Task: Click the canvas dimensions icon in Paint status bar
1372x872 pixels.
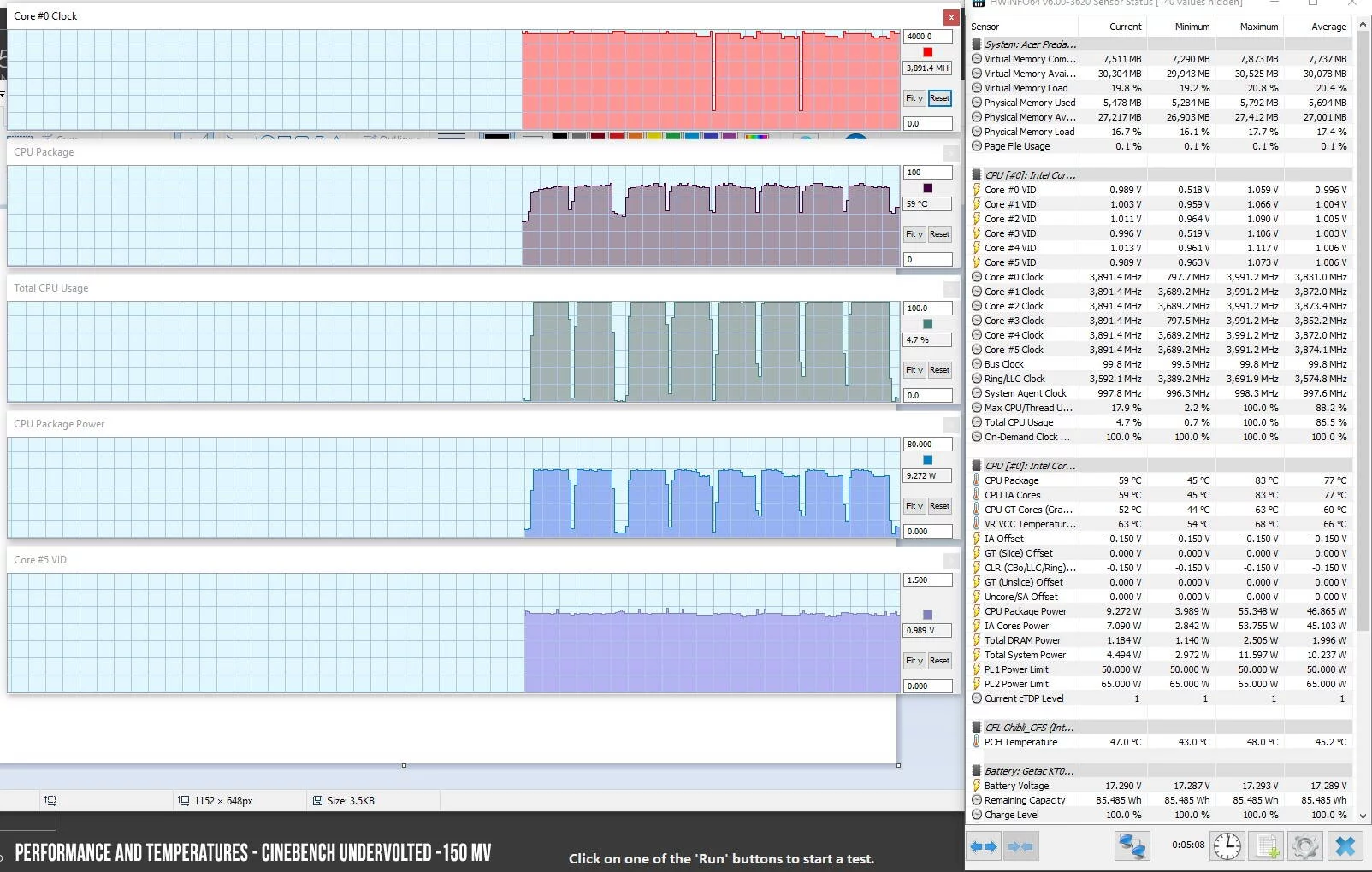Action: pos(183,801)
